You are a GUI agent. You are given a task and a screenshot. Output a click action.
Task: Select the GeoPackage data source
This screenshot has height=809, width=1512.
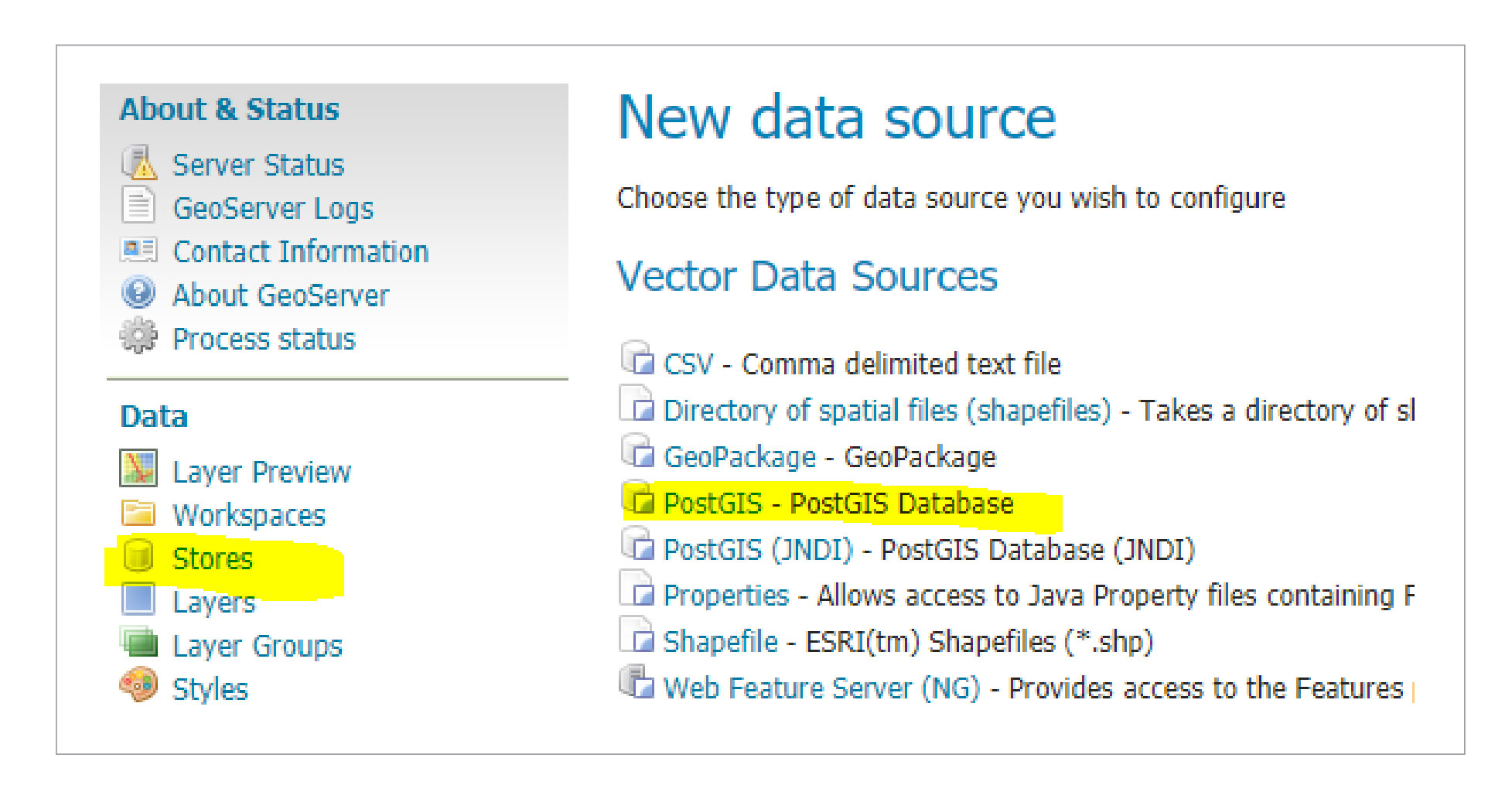[x=739, y=457]
